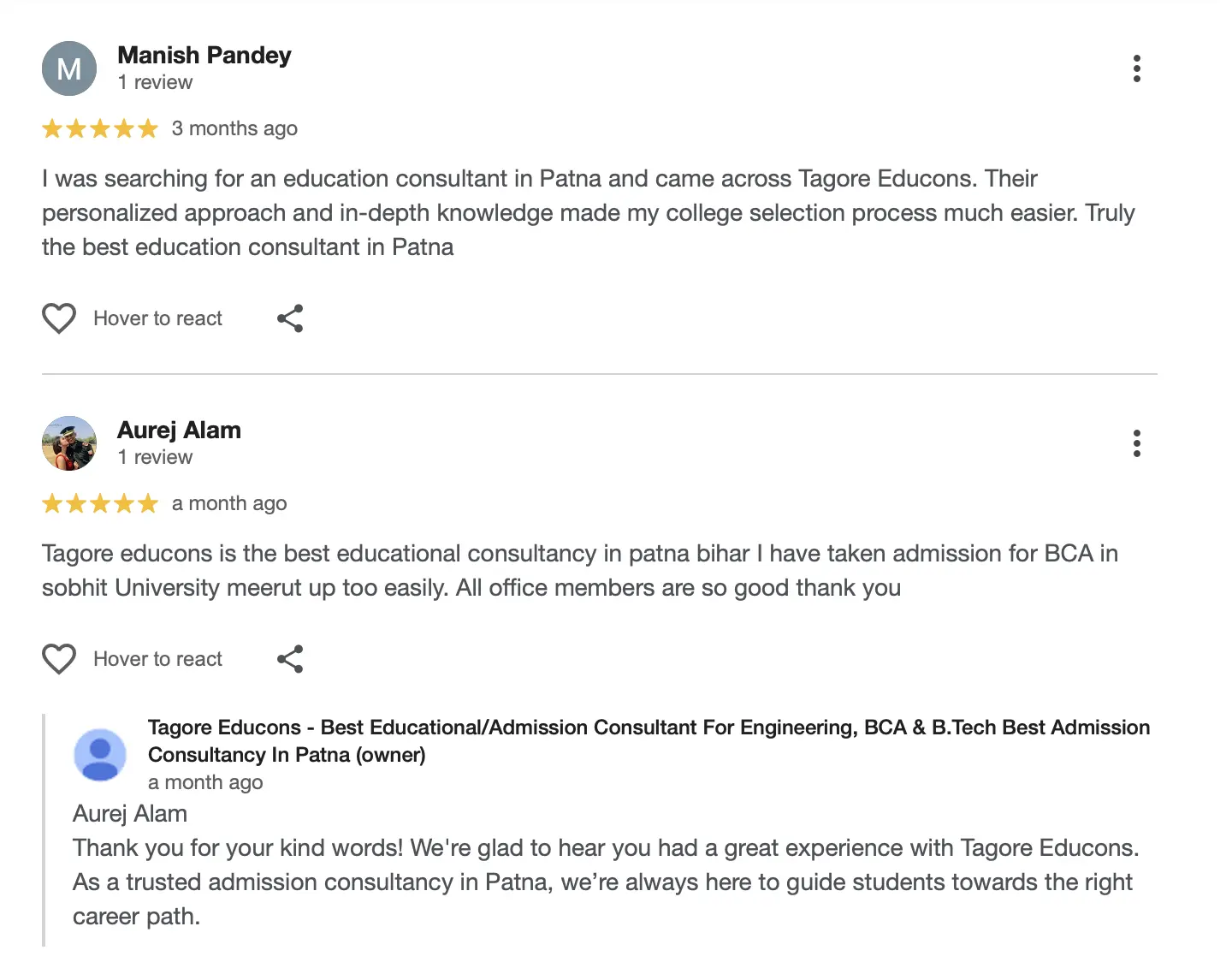The height and width of the screenshot is (974, 1232).
Task: Click "Hover to react" on Aurej Alam's review
Action: pos(157,659)
